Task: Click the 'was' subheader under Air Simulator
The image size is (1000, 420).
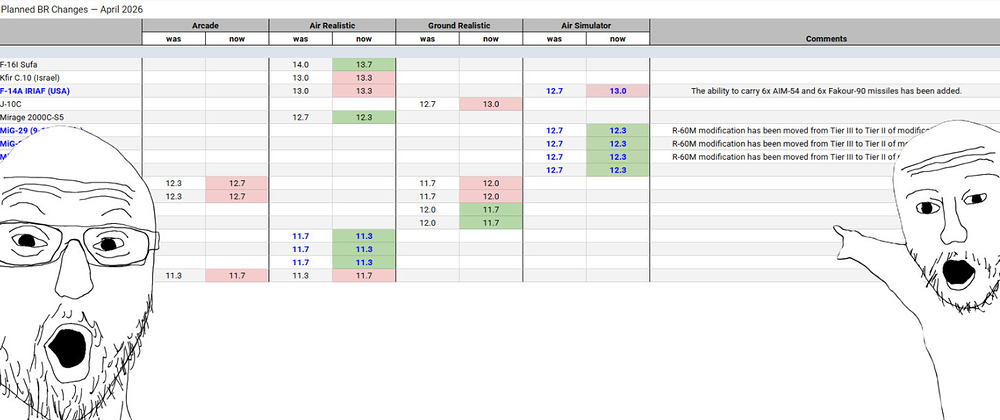Action: pyautogui.click(x=555, y=39)
